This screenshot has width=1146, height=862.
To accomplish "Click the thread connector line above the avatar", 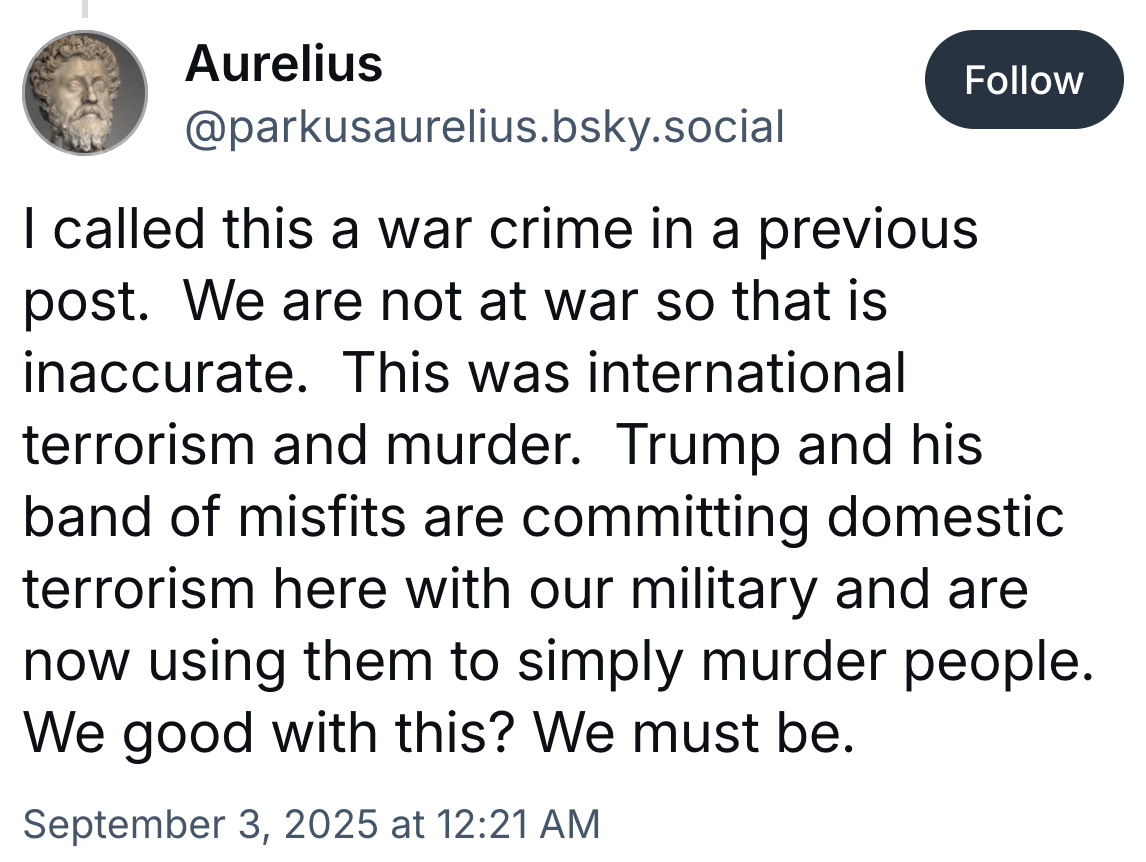I will (85, 8).
